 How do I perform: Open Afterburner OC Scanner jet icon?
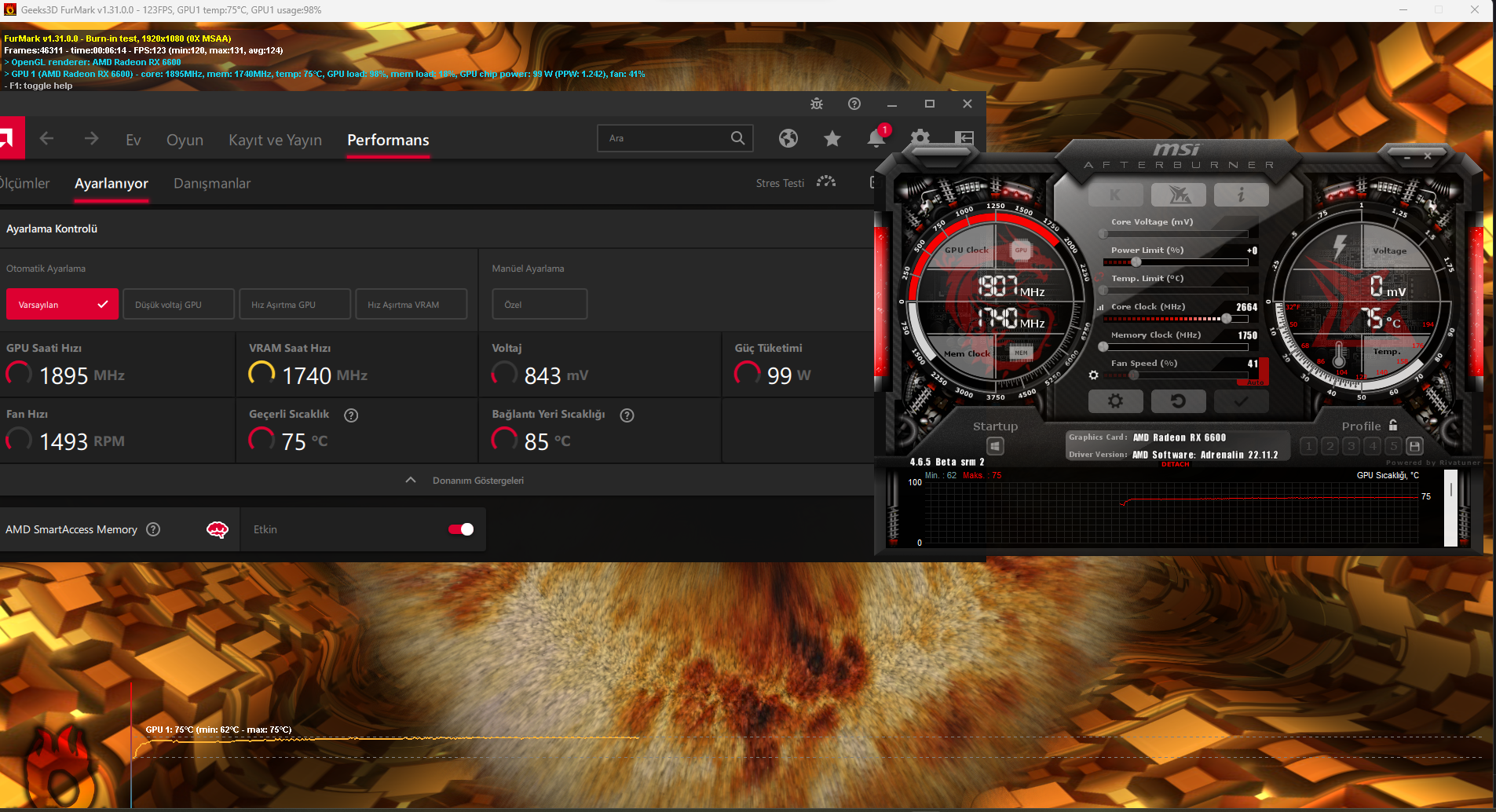click(1178, 195)
